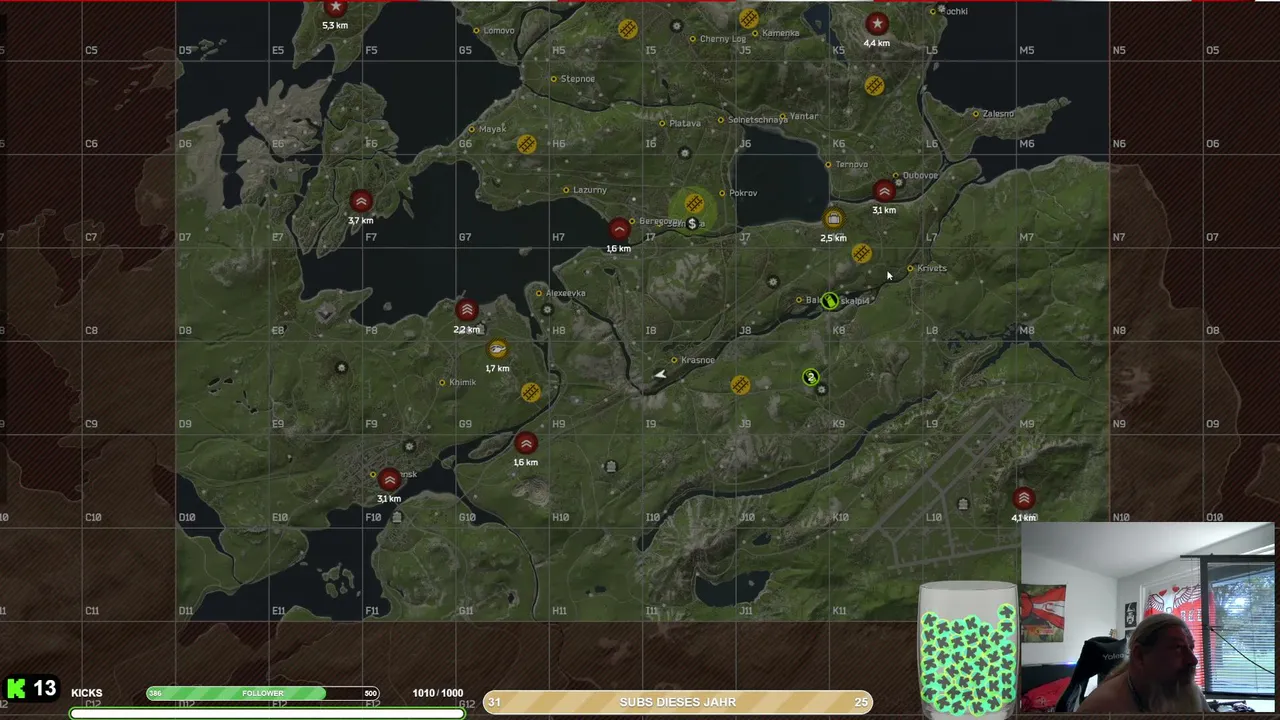Viewport: 1280px width, 720px height.
Task: Click the Kick follower goal progress bar
Action: pyautogui.click(x=263, y=693)
